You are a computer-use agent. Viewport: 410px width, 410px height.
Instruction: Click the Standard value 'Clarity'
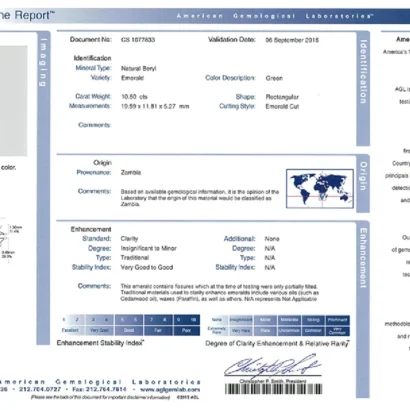click(129, 239)
